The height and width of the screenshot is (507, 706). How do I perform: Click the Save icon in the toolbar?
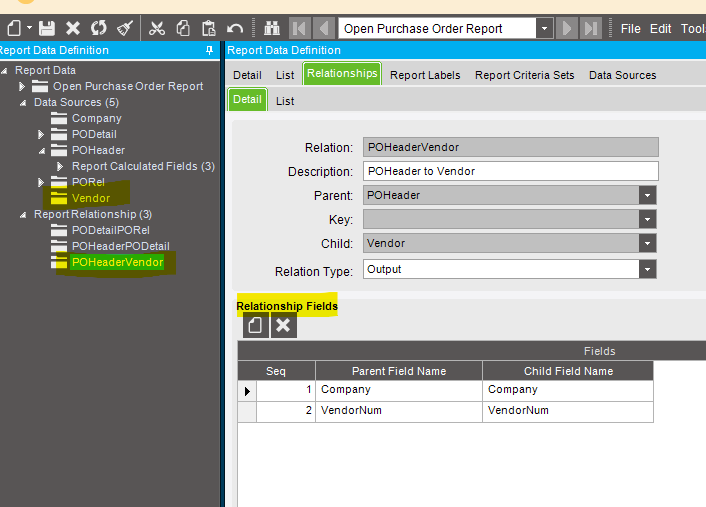click(x=47, y=28)
